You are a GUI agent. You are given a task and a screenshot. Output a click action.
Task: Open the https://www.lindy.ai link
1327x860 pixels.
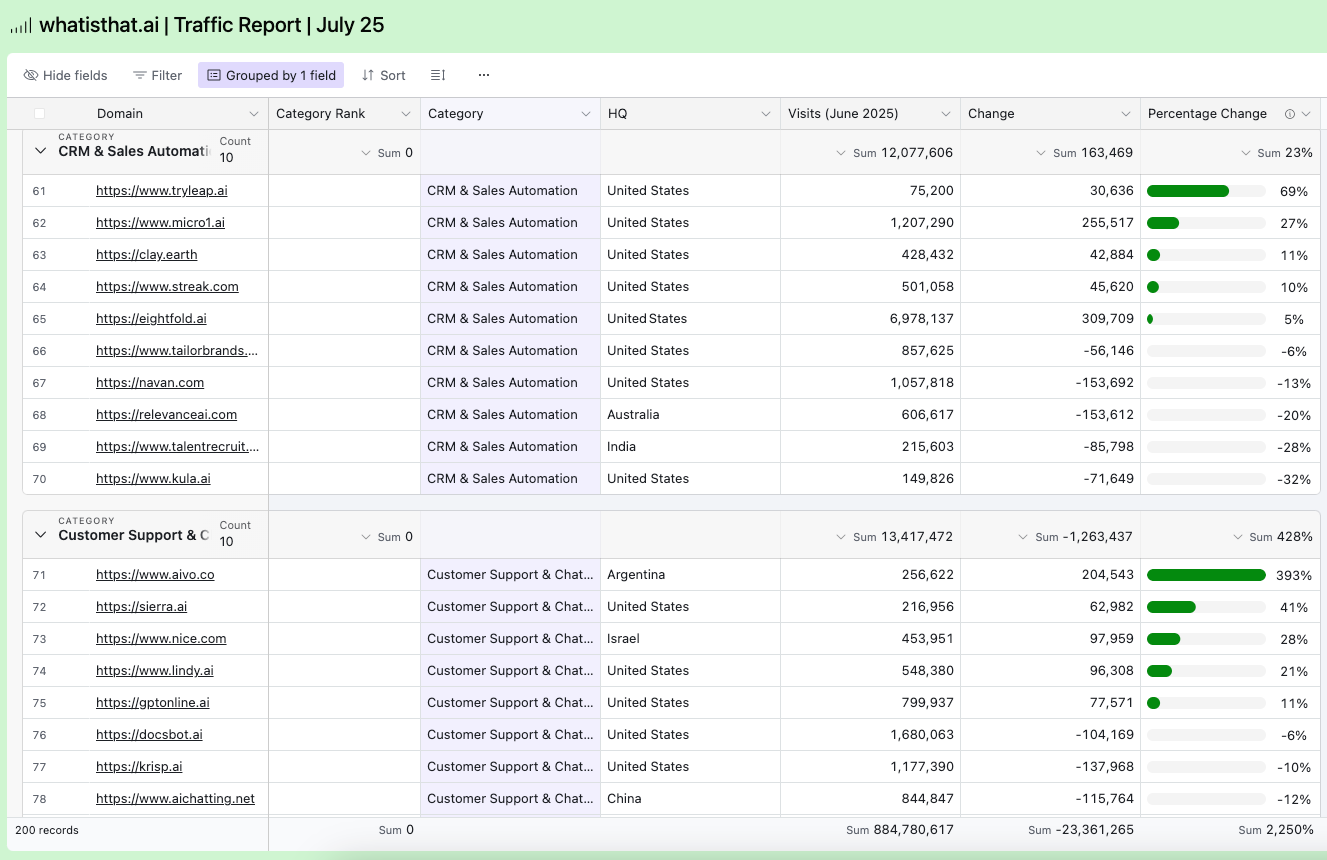155,671
